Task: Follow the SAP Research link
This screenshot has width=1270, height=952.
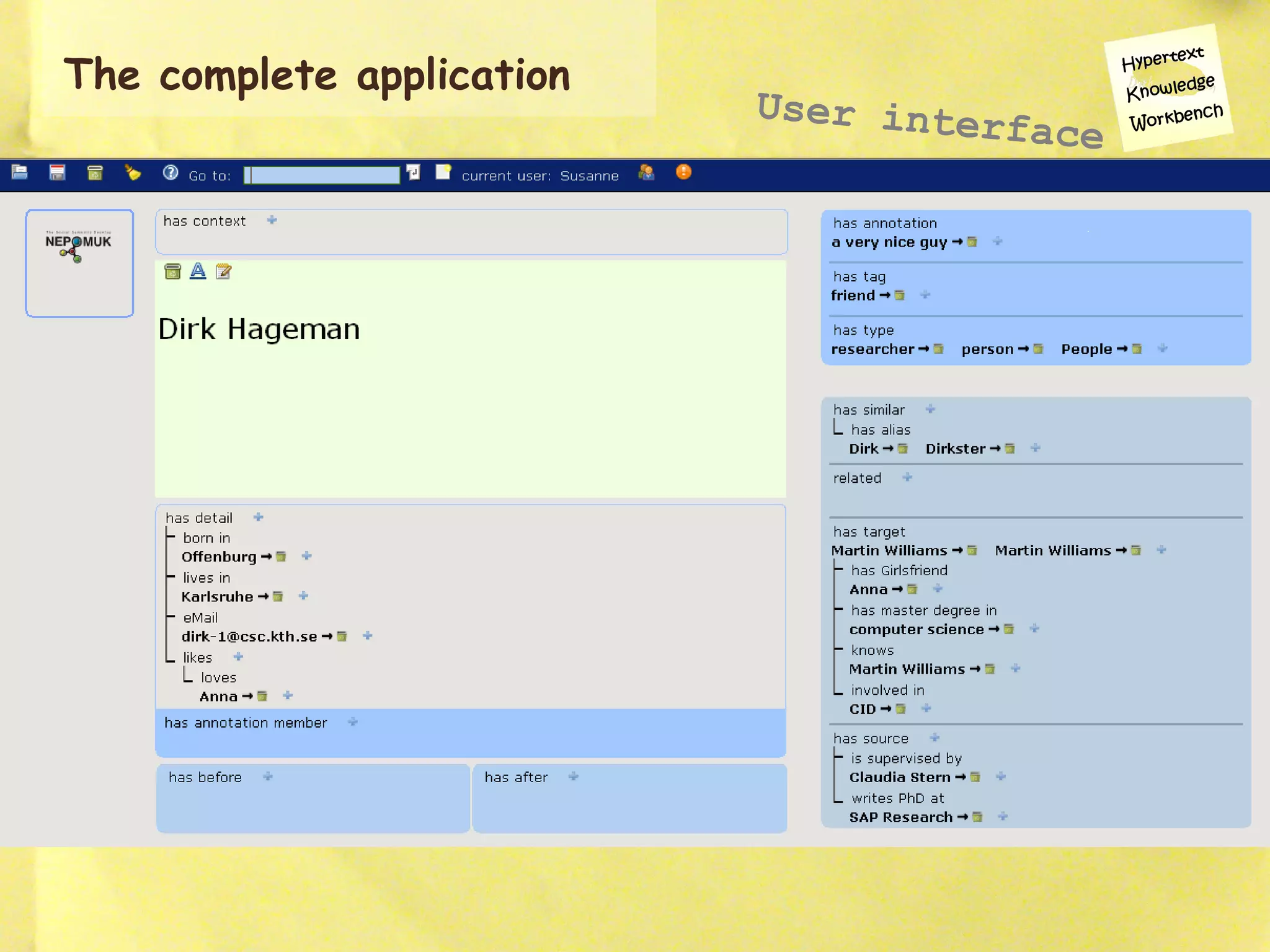Action: (900, 818)
